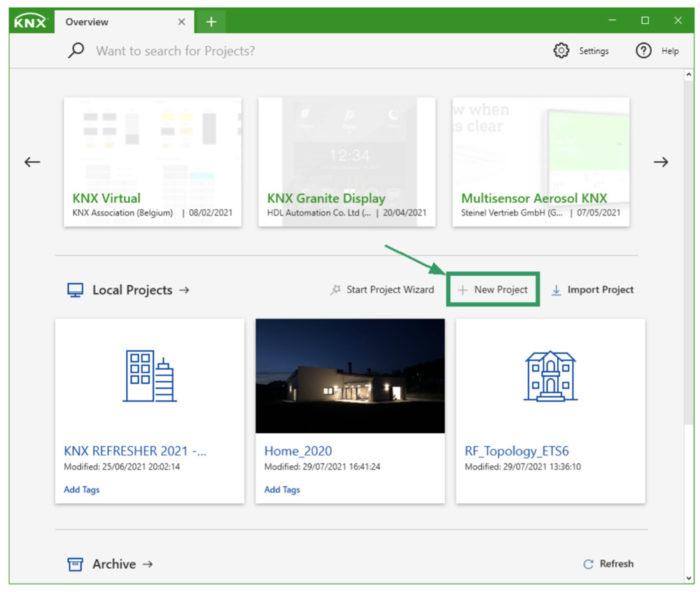Click the New Project button

493,290
